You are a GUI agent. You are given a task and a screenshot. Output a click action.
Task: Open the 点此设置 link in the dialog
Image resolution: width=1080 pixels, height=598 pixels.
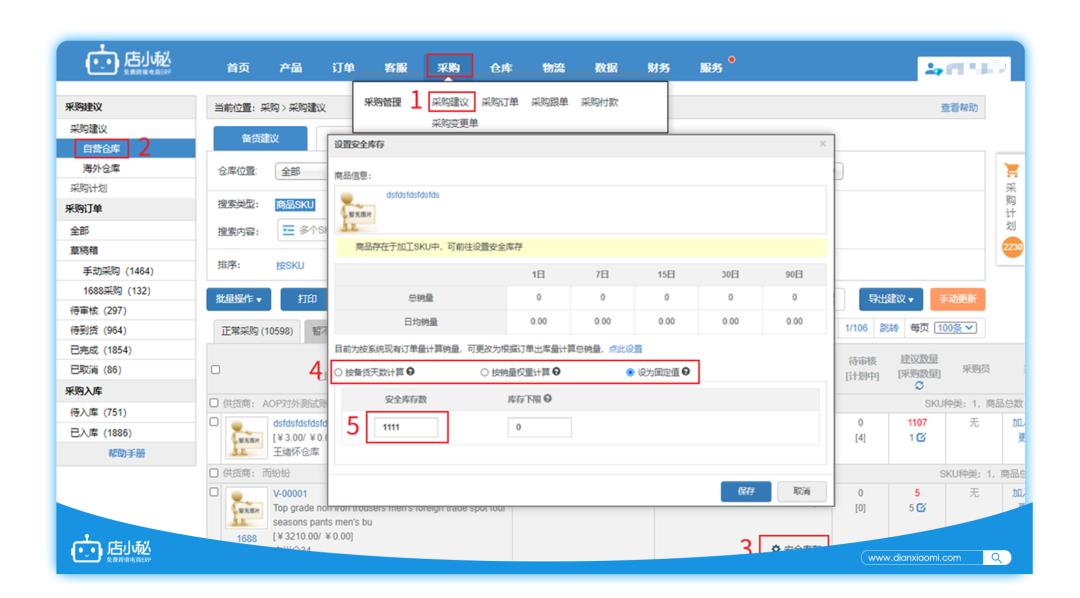coord(625,349)
